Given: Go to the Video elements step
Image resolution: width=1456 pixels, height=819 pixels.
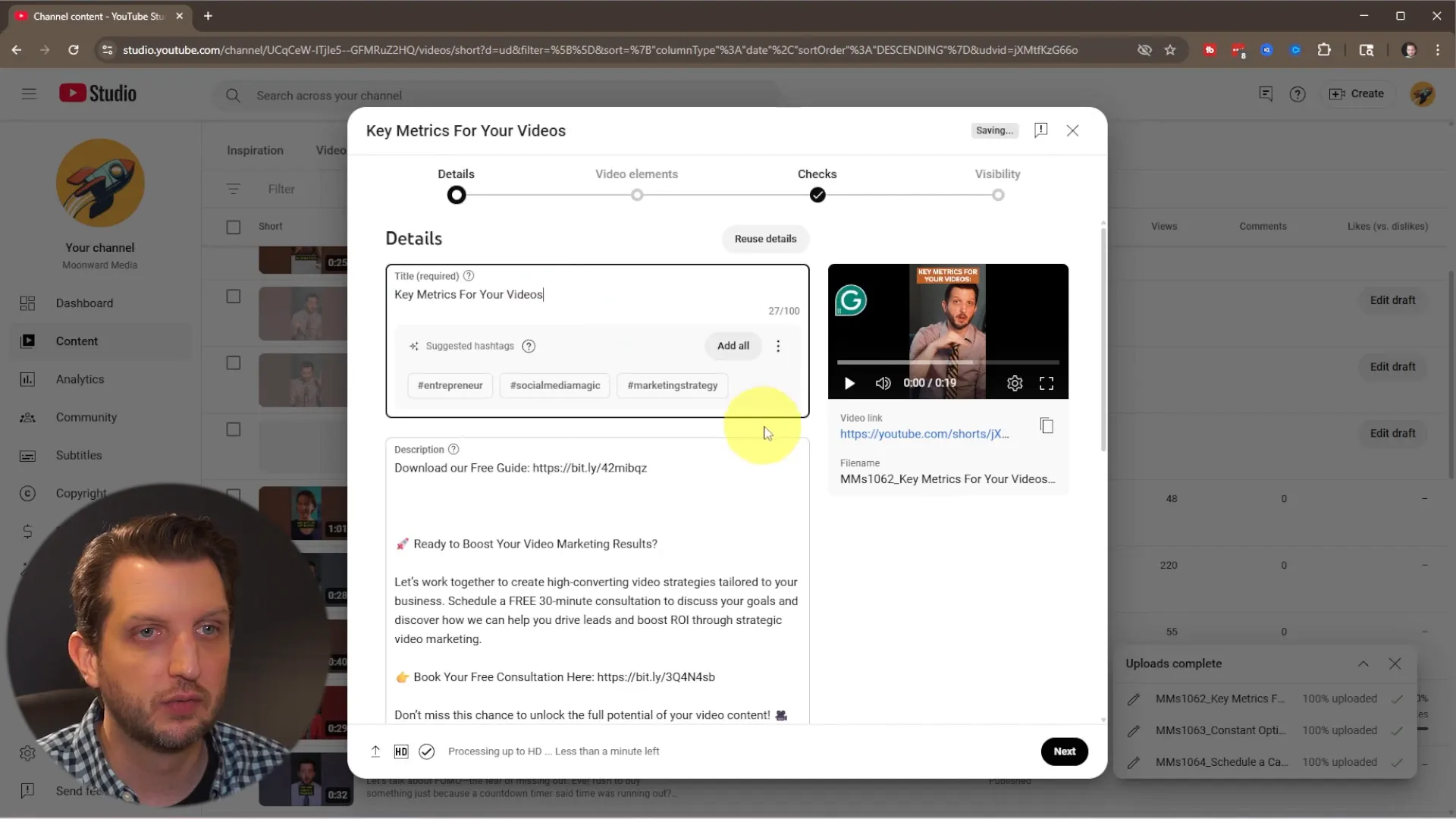Looking at the screenshot, I should 637,185.
